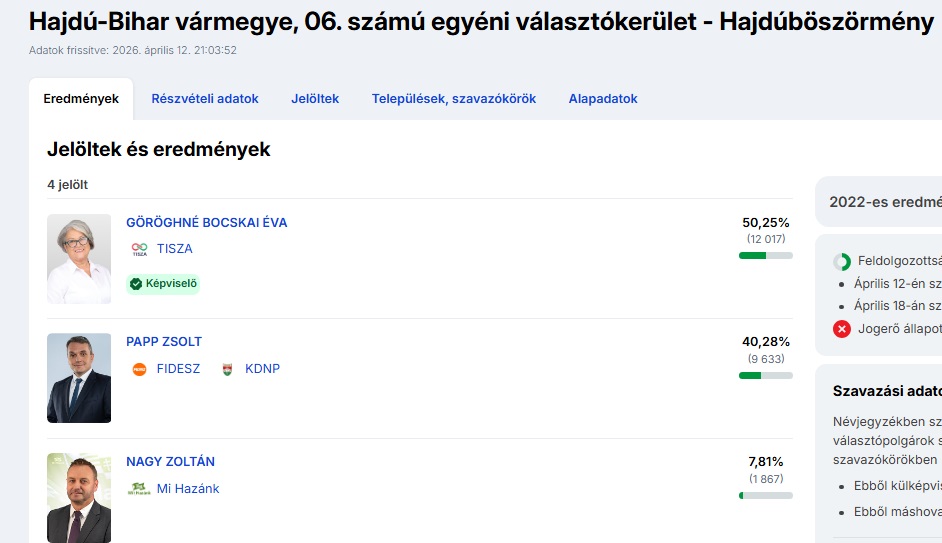
Task: Click Nagy Zoltán's portrait photo
Action: point(79,497)
